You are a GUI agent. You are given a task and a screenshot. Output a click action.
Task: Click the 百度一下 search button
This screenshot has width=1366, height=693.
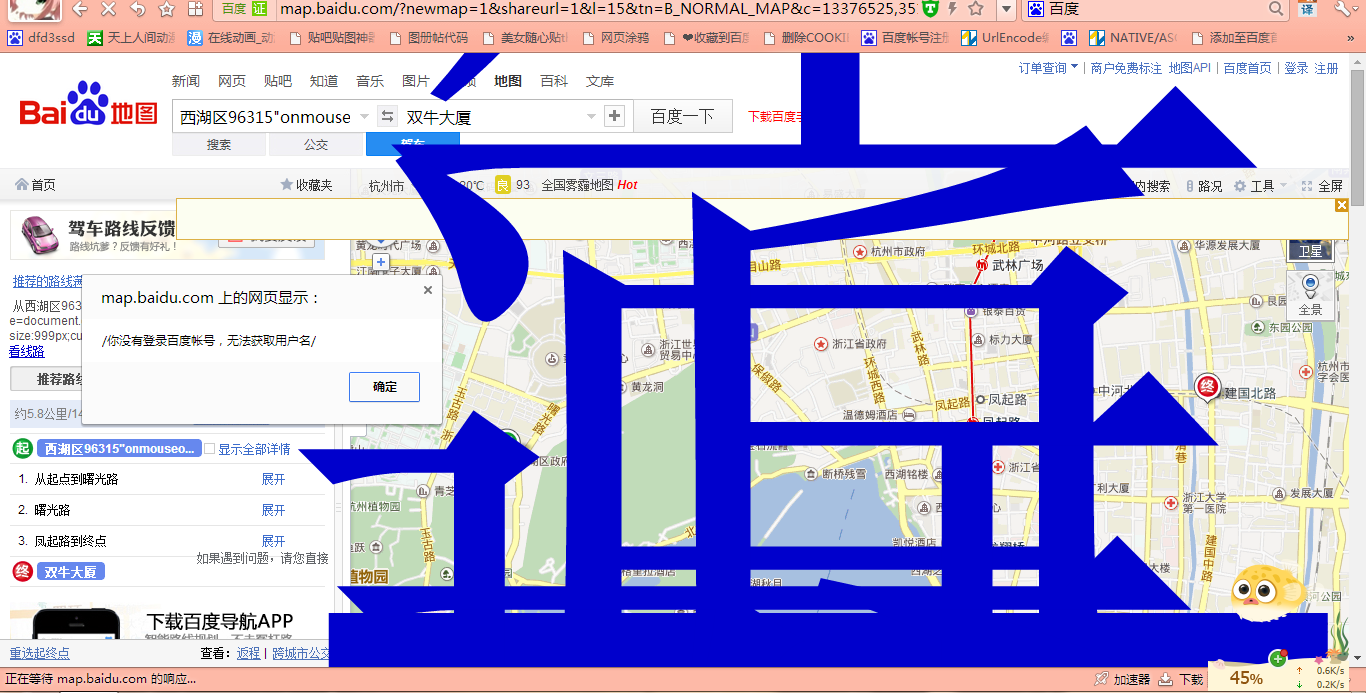coord(682,116)
